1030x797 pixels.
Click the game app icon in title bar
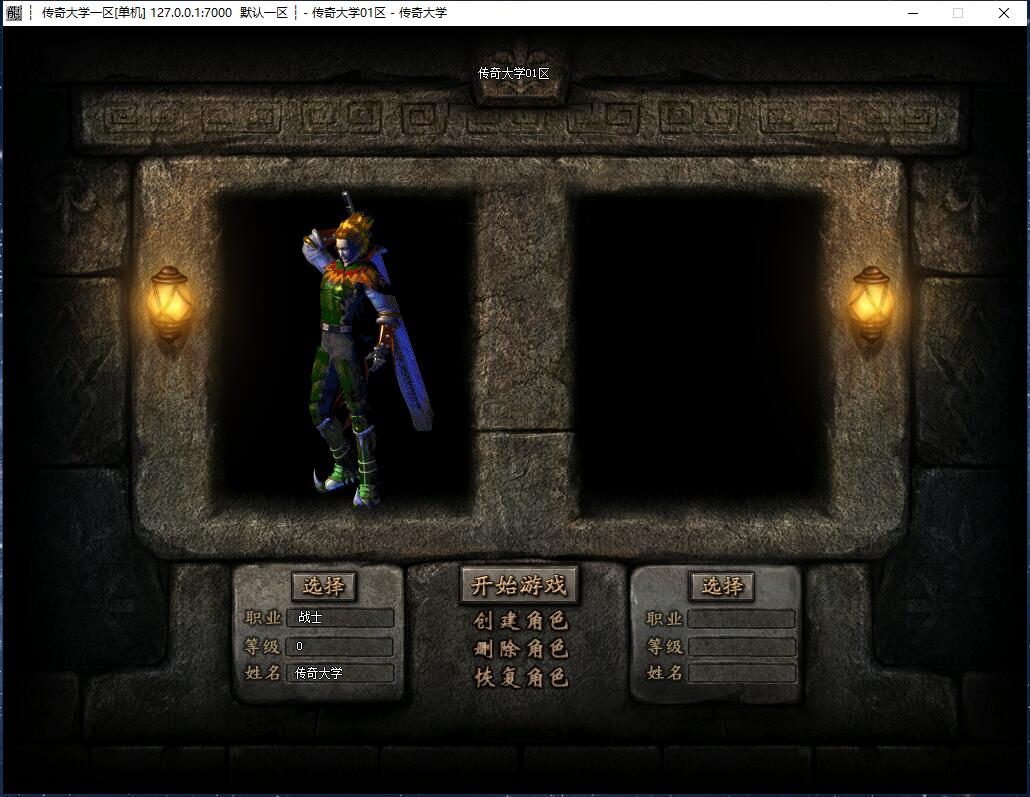tap(14, 12)
